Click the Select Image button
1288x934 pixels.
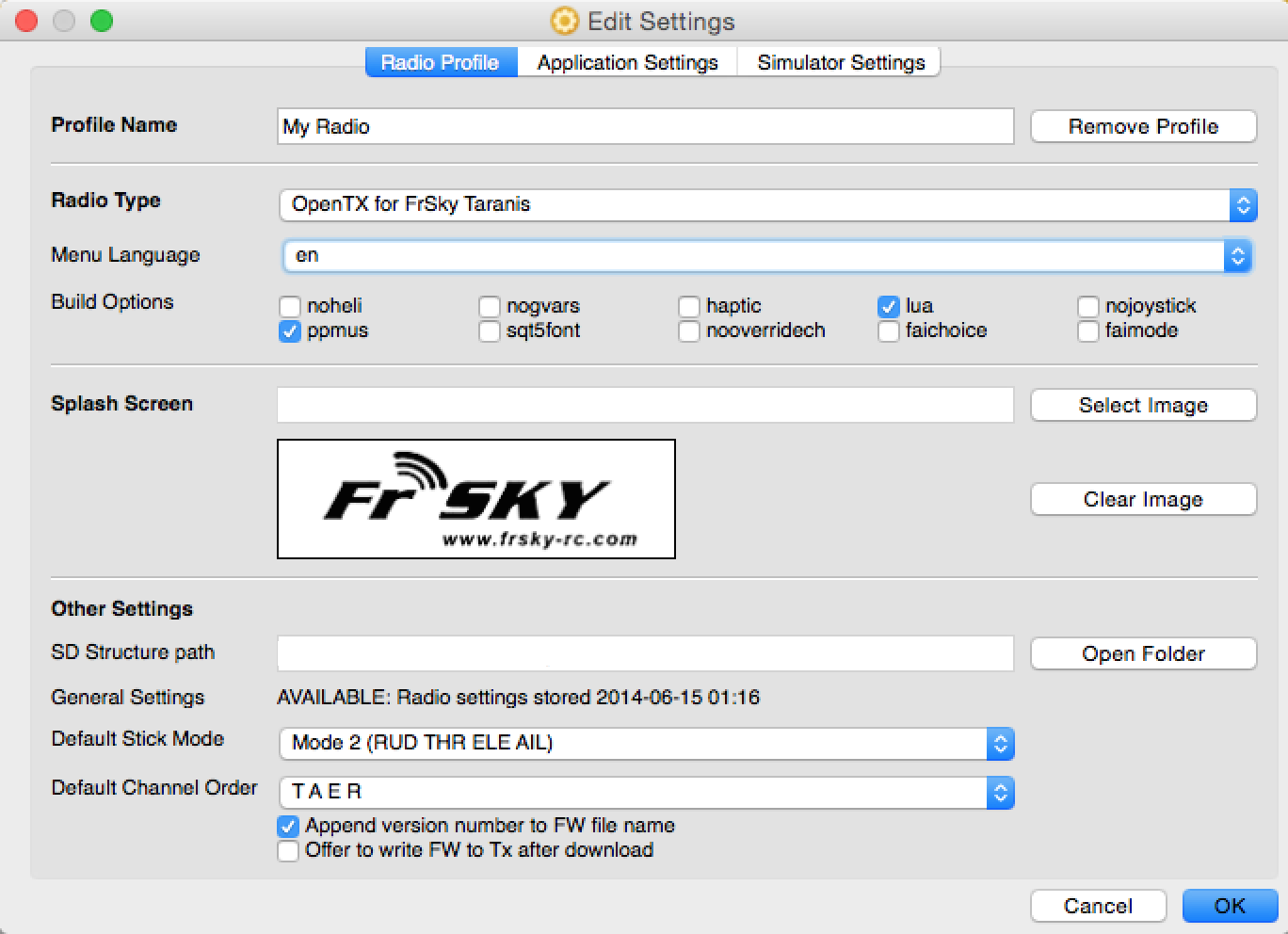coord(1143,405)
